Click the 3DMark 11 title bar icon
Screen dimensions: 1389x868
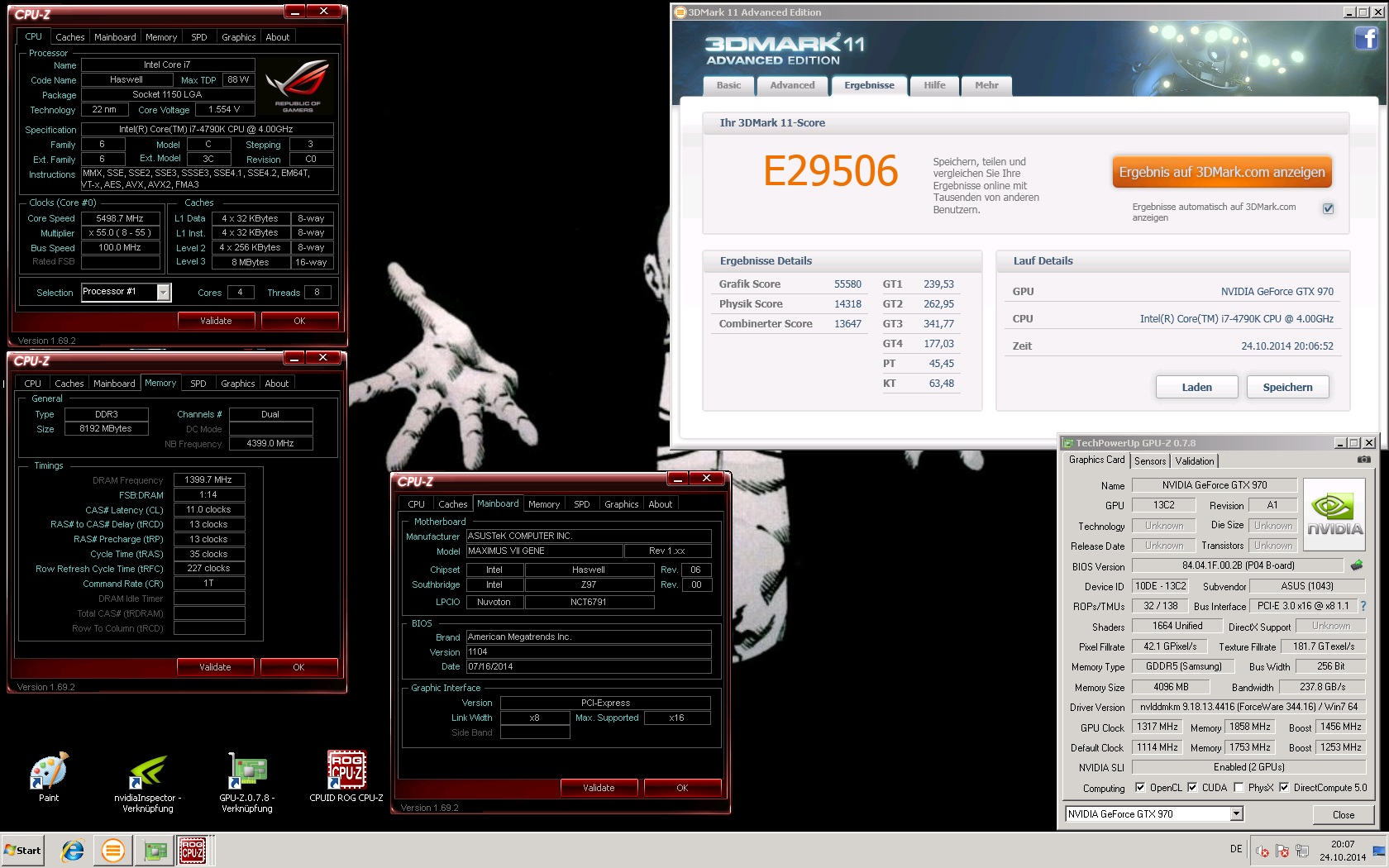680,12
